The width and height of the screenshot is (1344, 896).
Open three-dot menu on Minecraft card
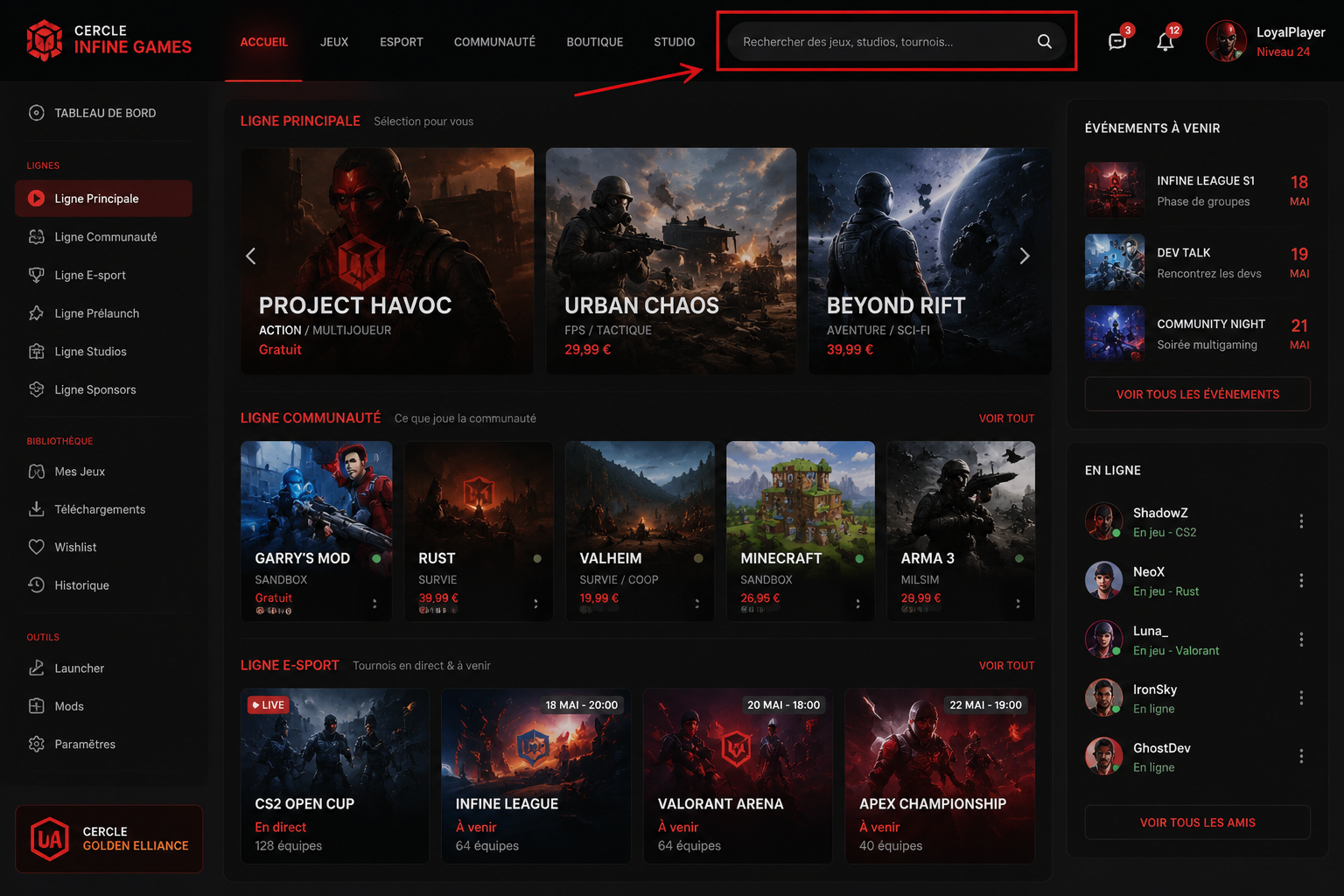[x=857, y=604]
